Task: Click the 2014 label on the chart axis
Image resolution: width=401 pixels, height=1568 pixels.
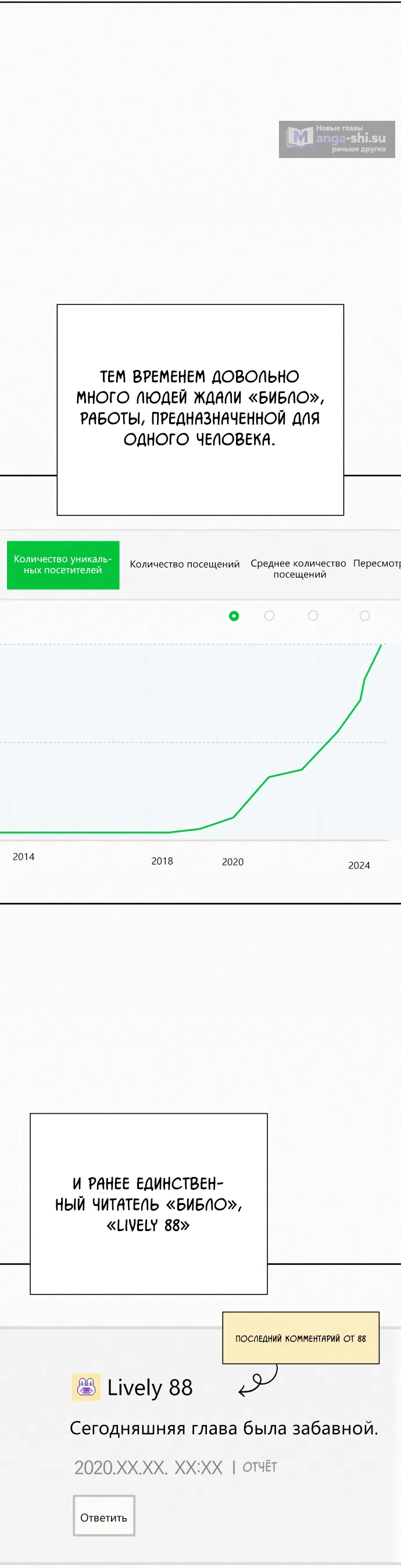Action: point(24,856)
